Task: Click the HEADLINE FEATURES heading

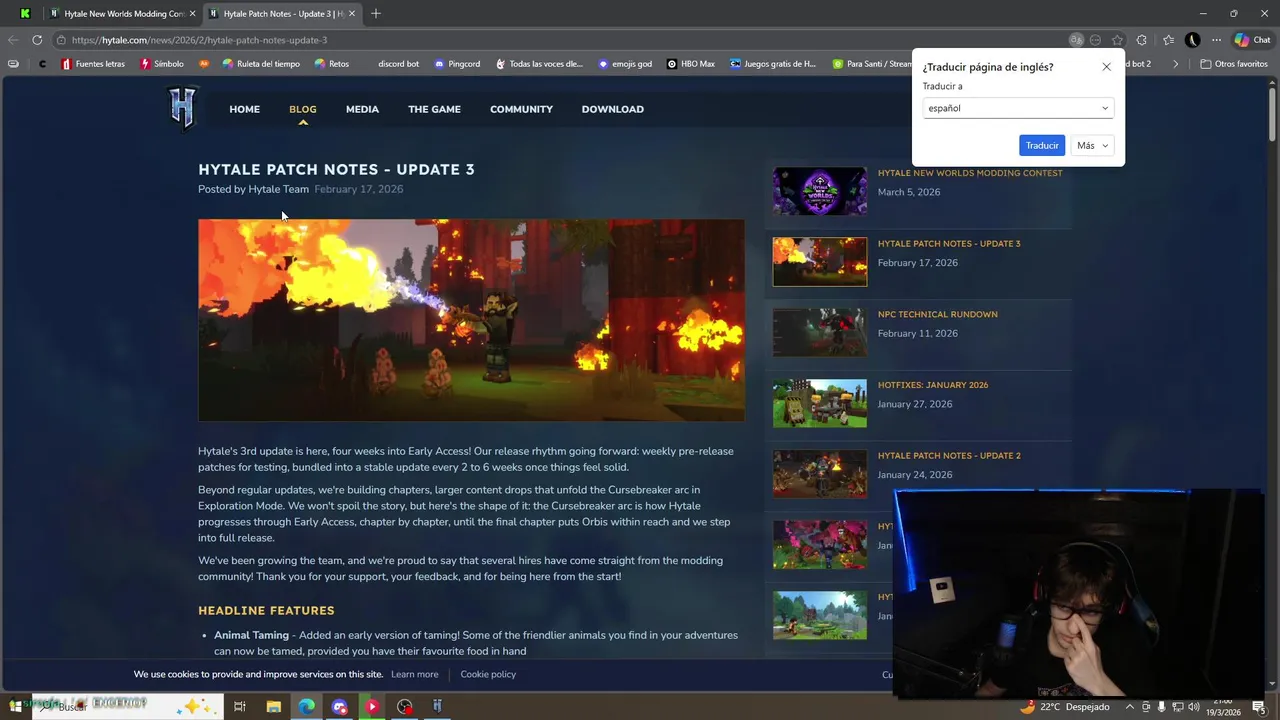Action: pyautogui.click(x=266, y=610)
